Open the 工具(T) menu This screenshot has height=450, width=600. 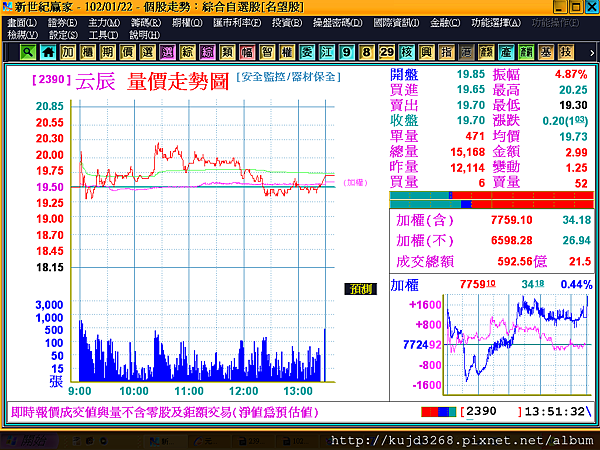click(103, 35)
